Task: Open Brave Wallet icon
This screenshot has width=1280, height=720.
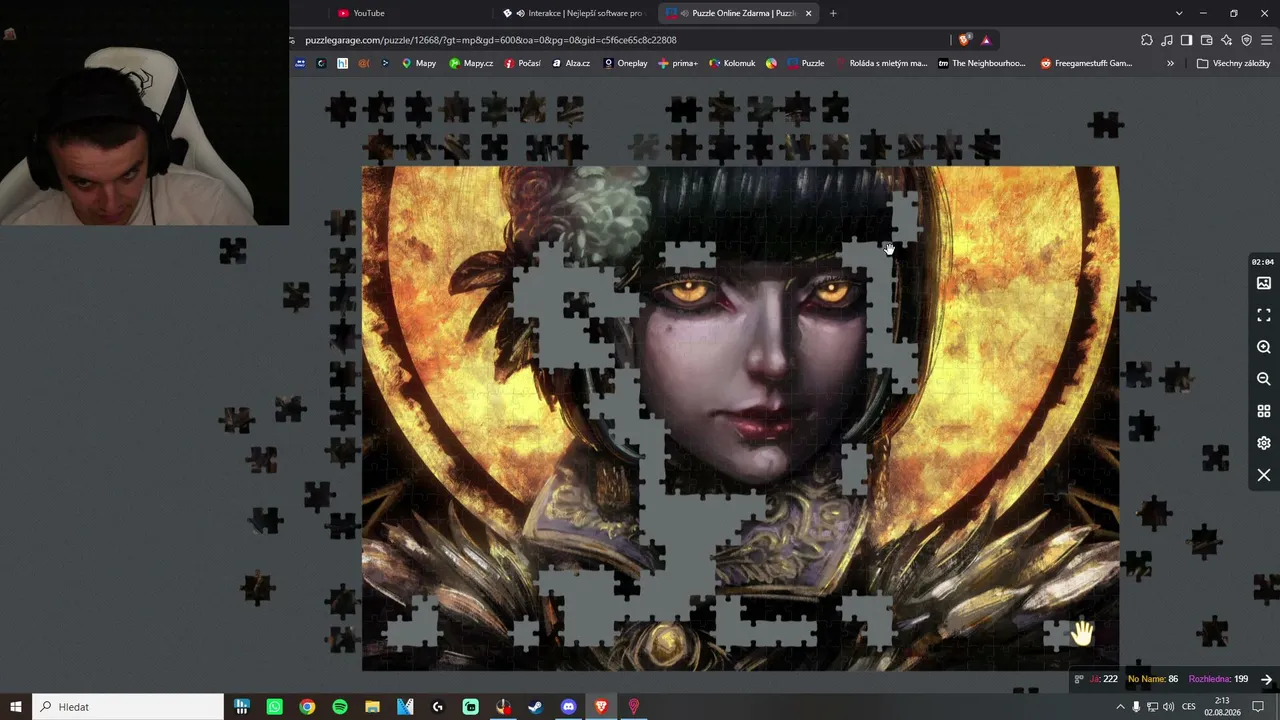Action: 1206,40
